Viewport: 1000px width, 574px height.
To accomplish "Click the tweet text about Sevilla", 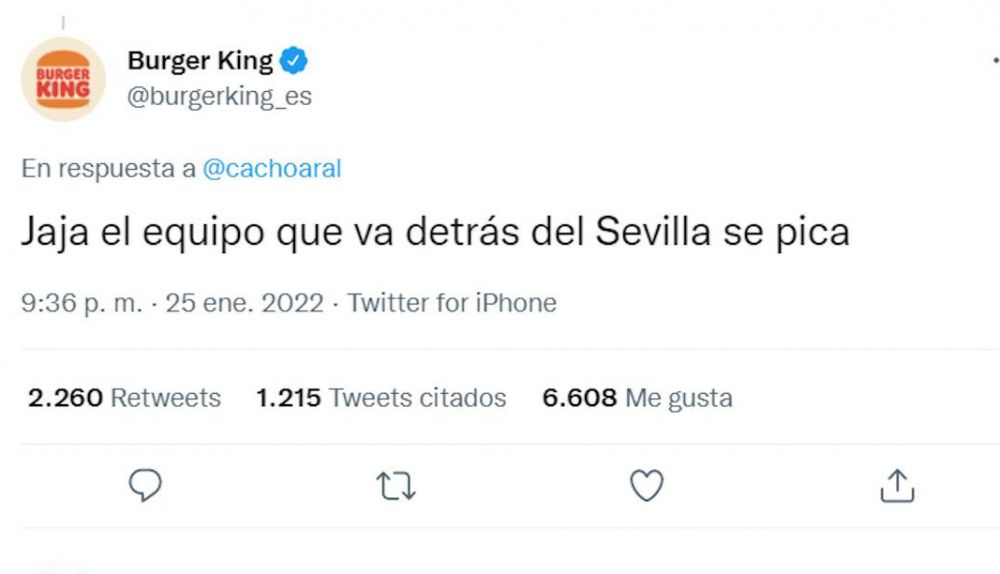I will tap(435, 233).
